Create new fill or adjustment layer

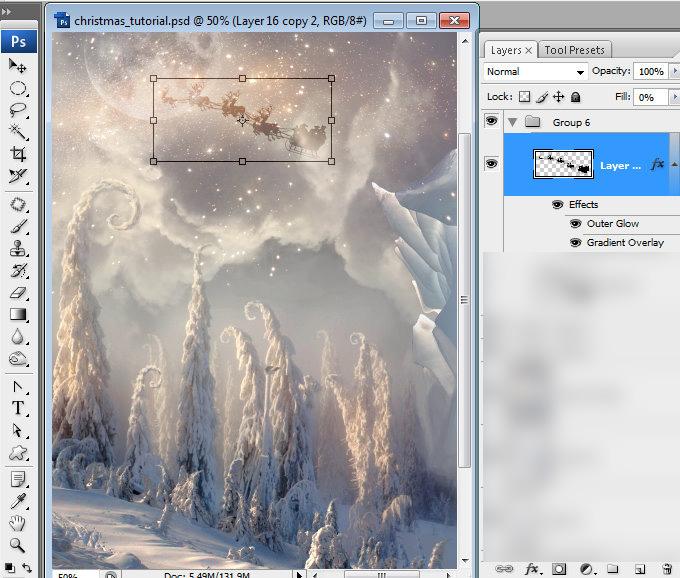point(586,569)
